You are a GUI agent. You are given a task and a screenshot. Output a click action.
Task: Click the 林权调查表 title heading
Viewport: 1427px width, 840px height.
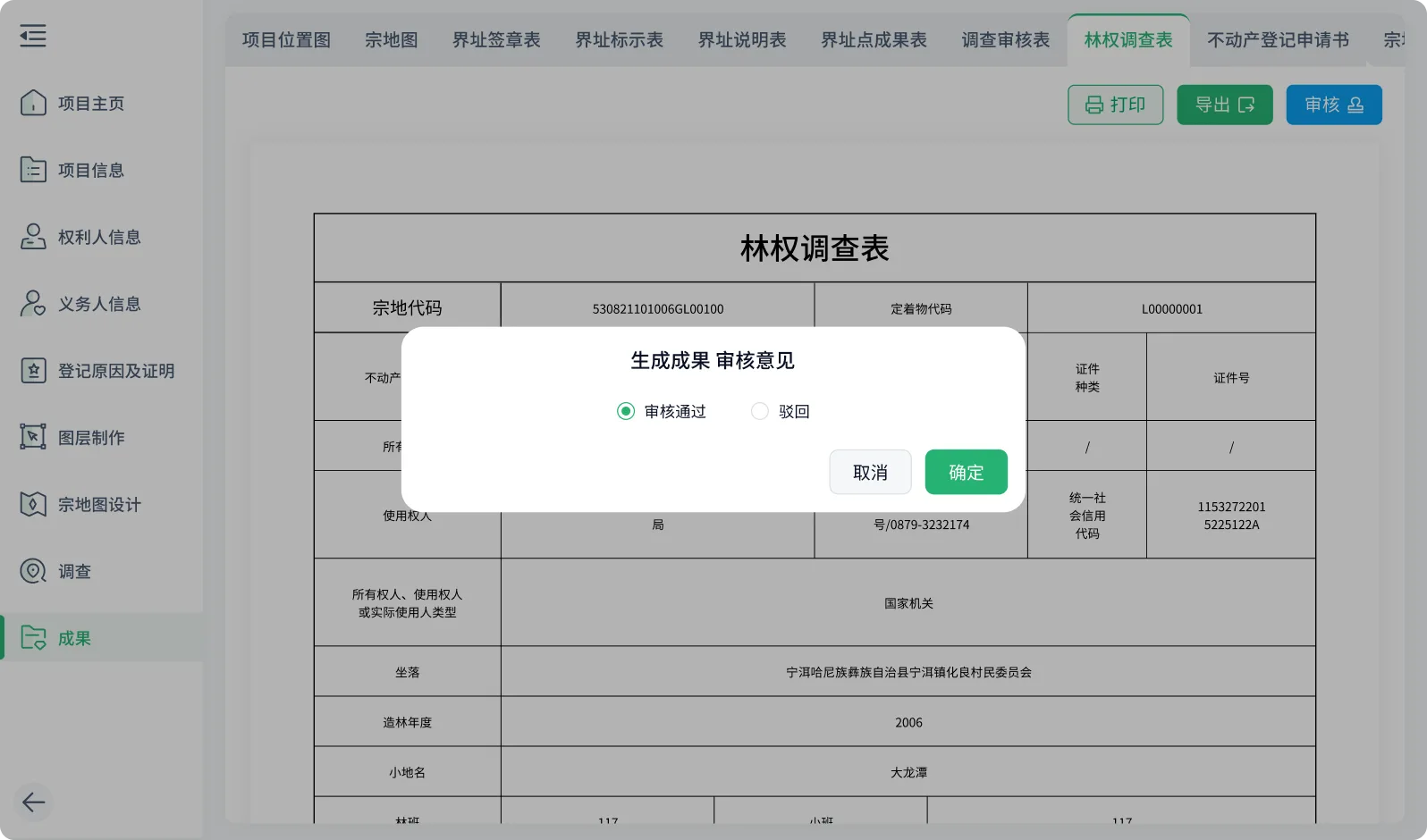[815, 248]
